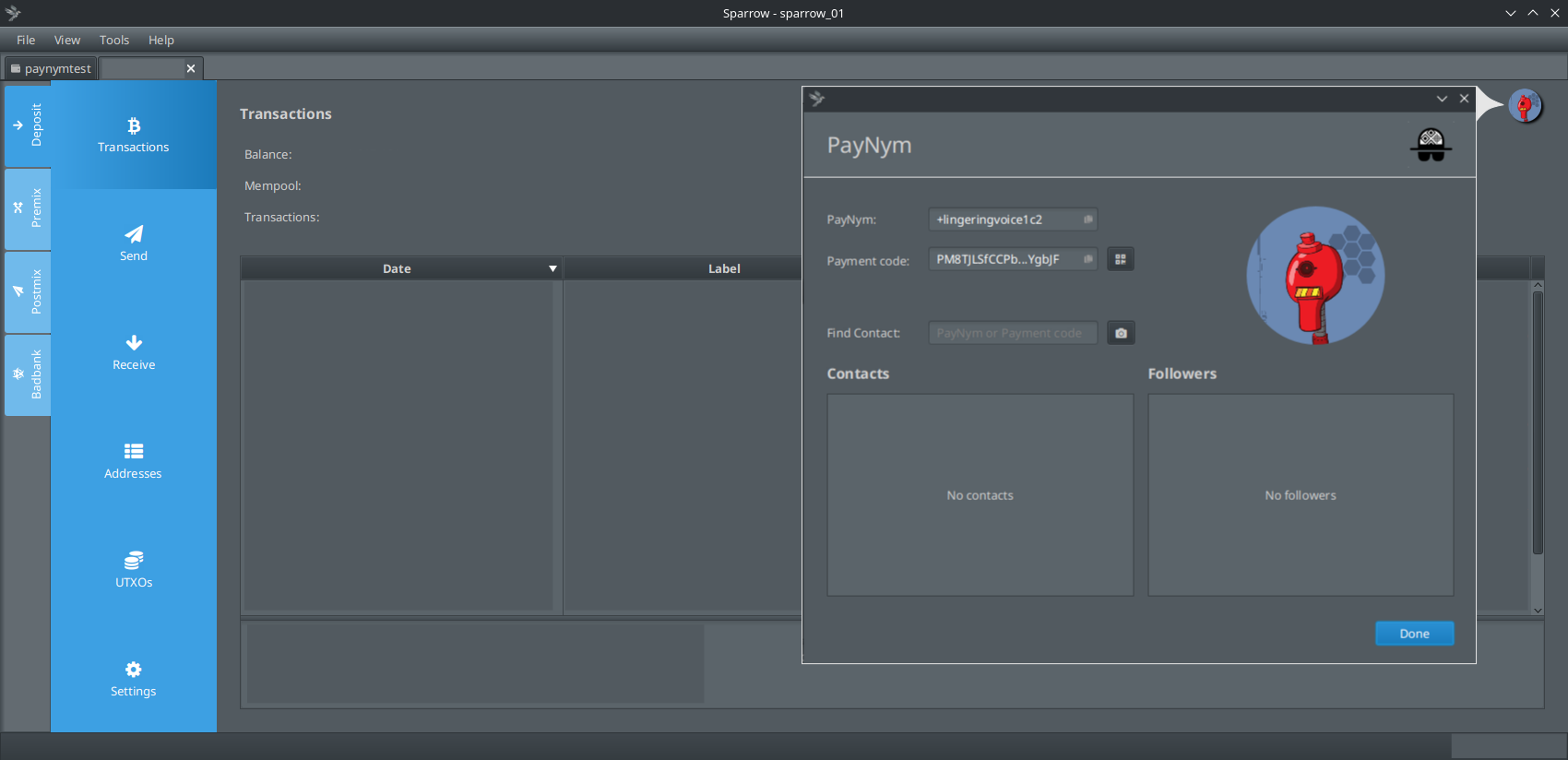Open the Send paper-plane icon
The width and height of the screenshot is (1568, 760).
(x=134, y=243)
